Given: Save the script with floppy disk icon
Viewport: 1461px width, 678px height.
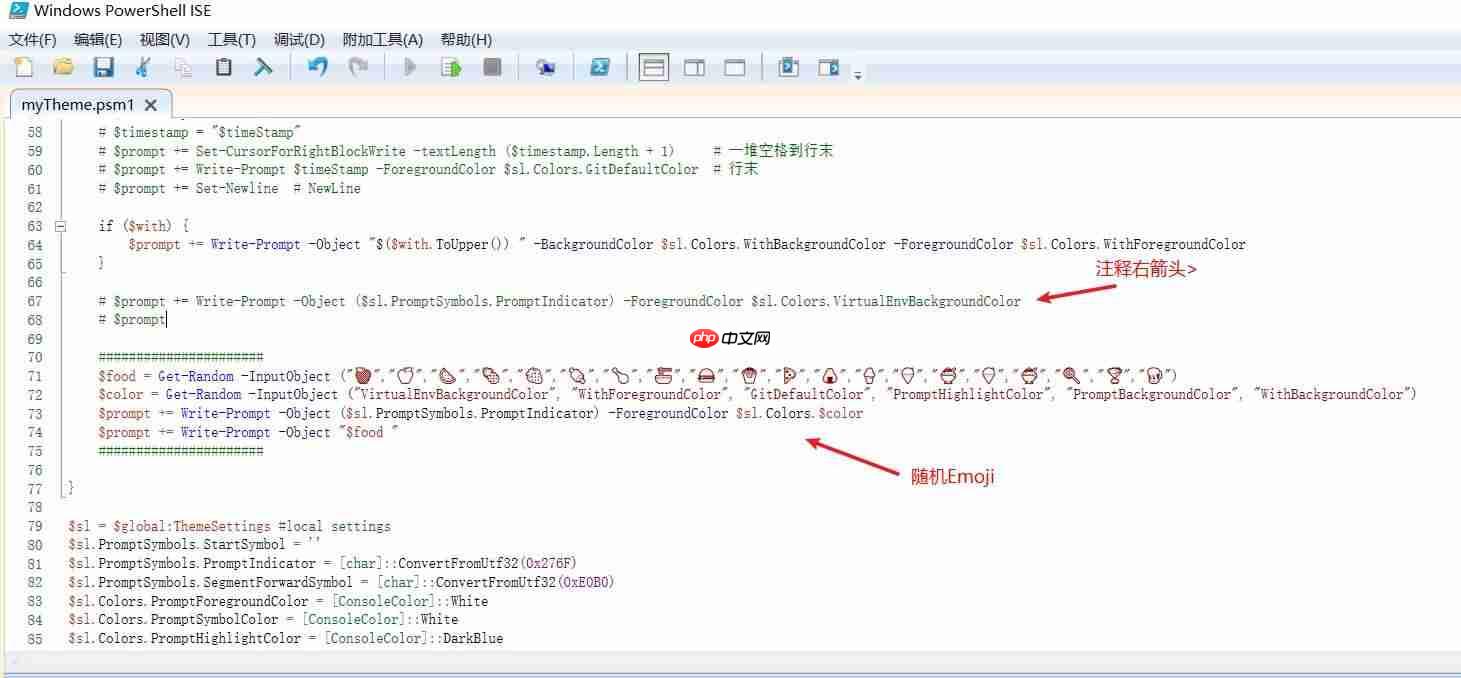Looking at the screenshot, I should (103, 67).
